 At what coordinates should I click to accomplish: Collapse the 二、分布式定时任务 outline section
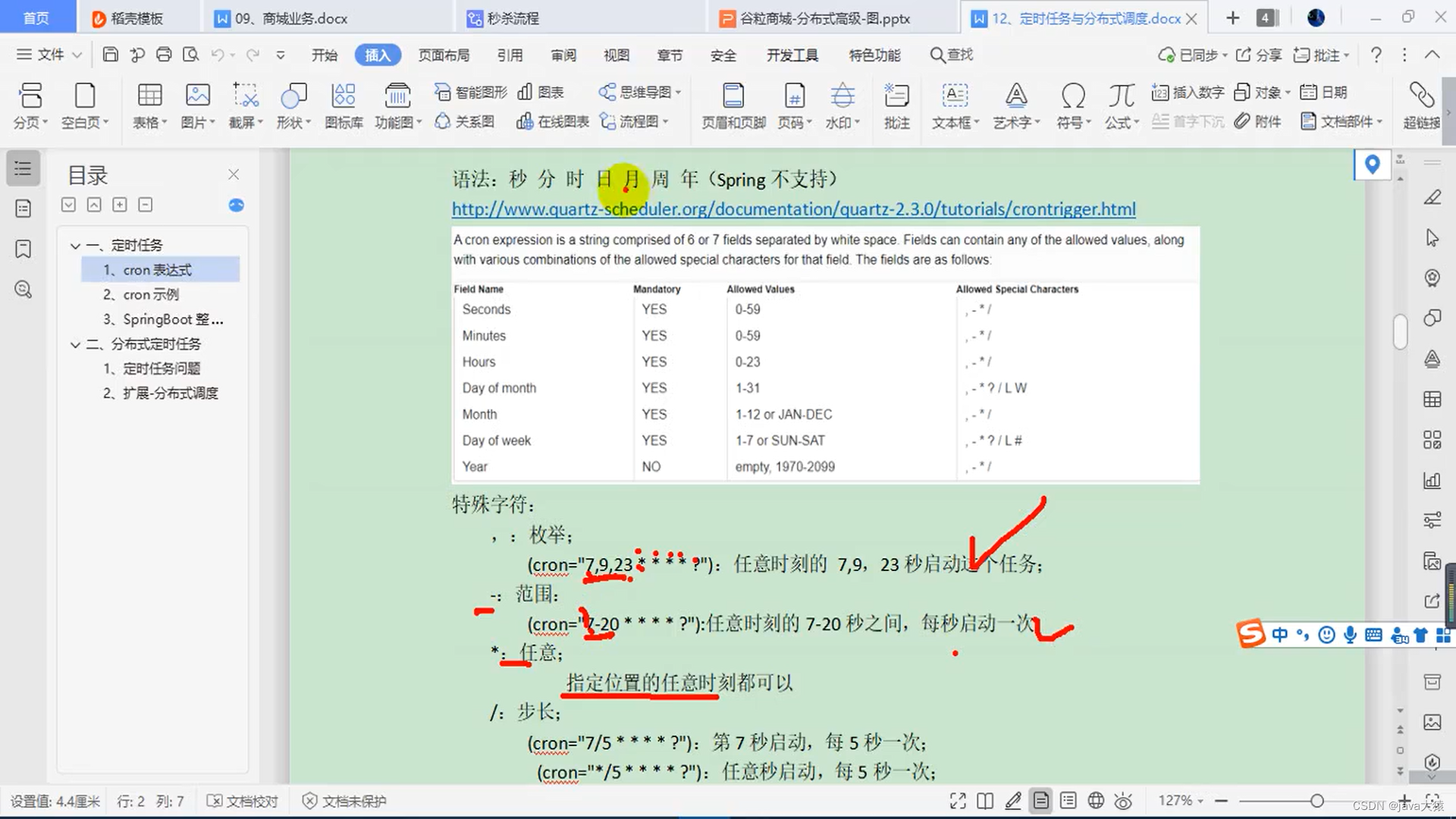click(x=75, y=344)
